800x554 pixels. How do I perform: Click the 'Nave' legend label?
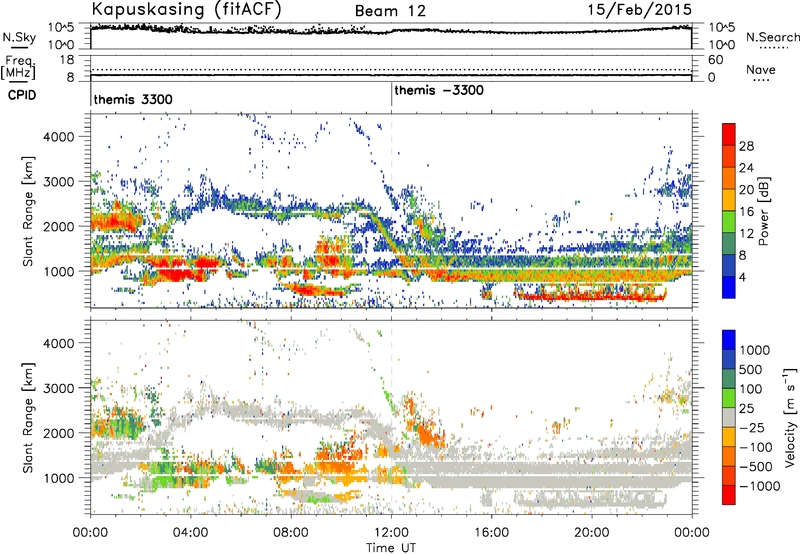(761, 69)
